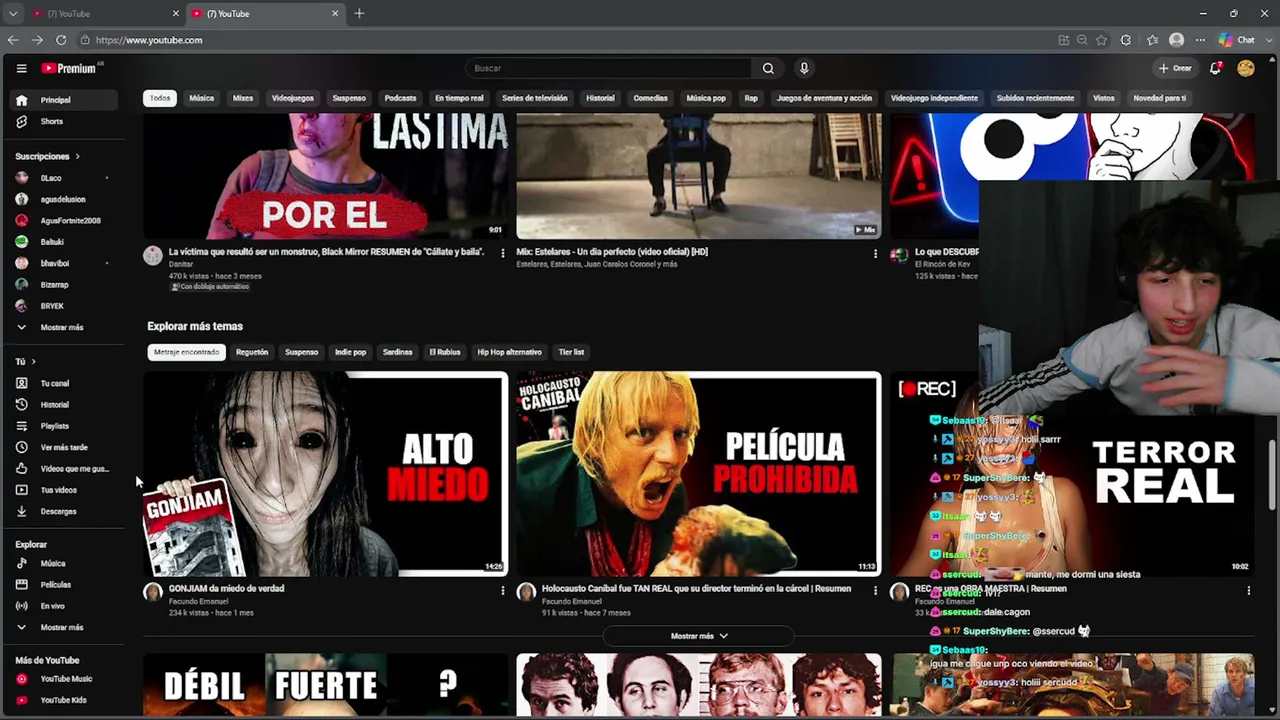This screenshot has width=1280, height=720.
Task: Reload the page in browser toolbar
Action: pos(61,40)
